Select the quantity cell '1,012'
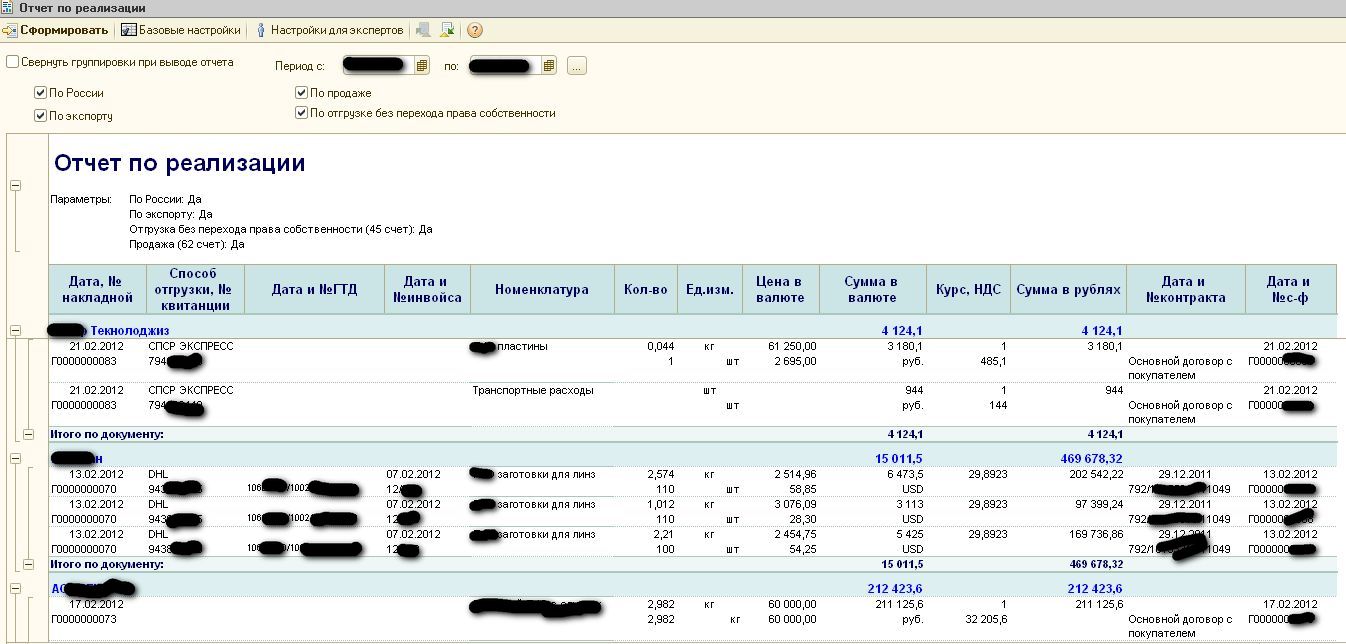Viewport: 1346px width, 644px height. click(661, 504)
